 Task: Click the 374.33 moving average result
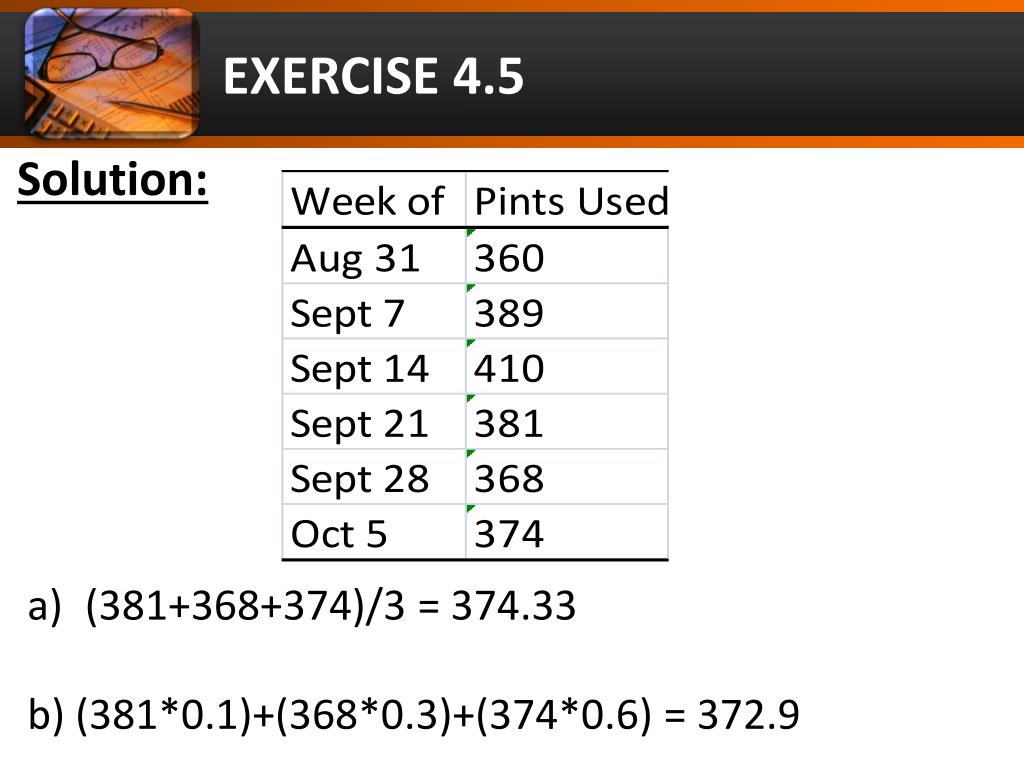[513, 605]
